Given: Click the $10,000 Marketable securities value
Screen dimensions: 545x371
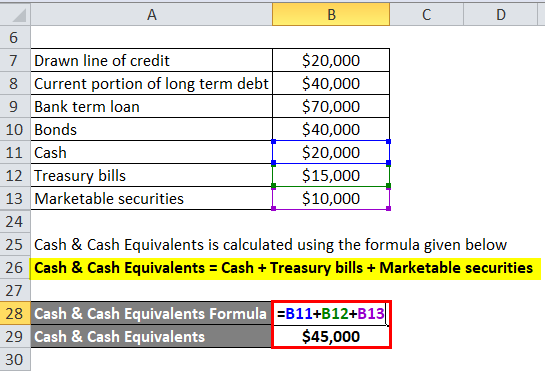Looking at the screenshot, I should pos(331,198).
